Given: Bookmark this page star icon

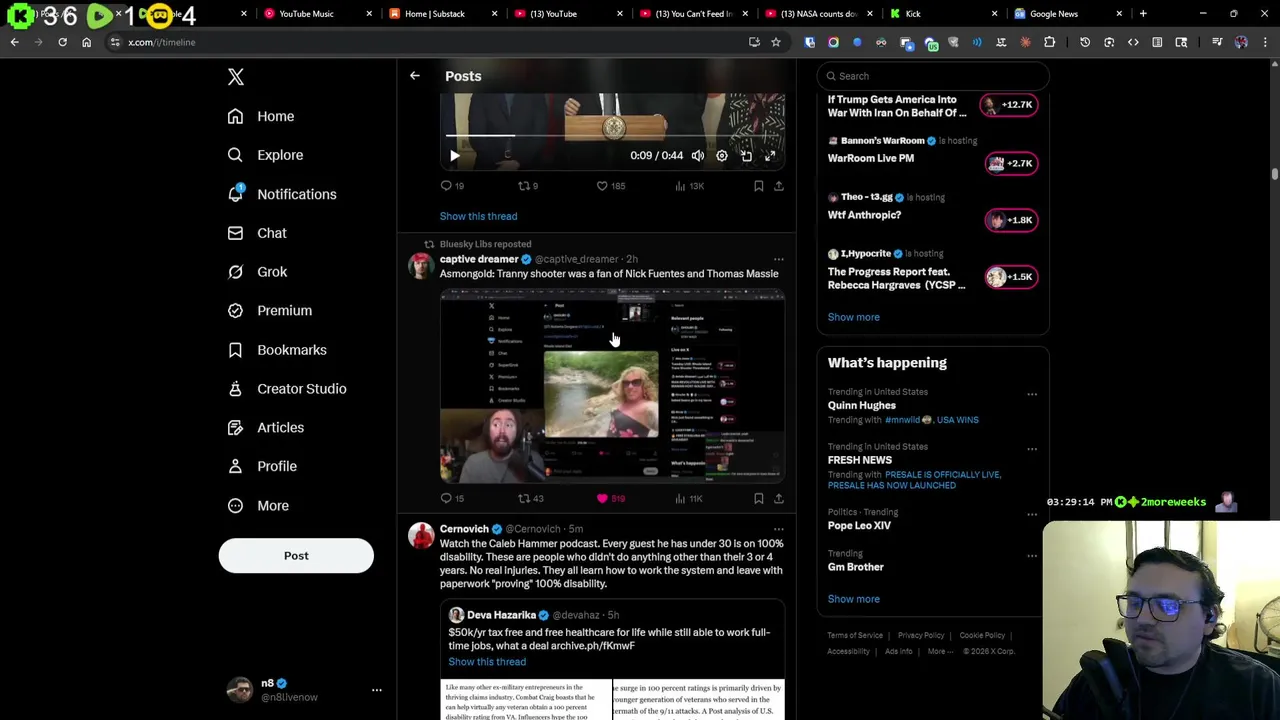Looking at the screenshot, I should (776, 42).
